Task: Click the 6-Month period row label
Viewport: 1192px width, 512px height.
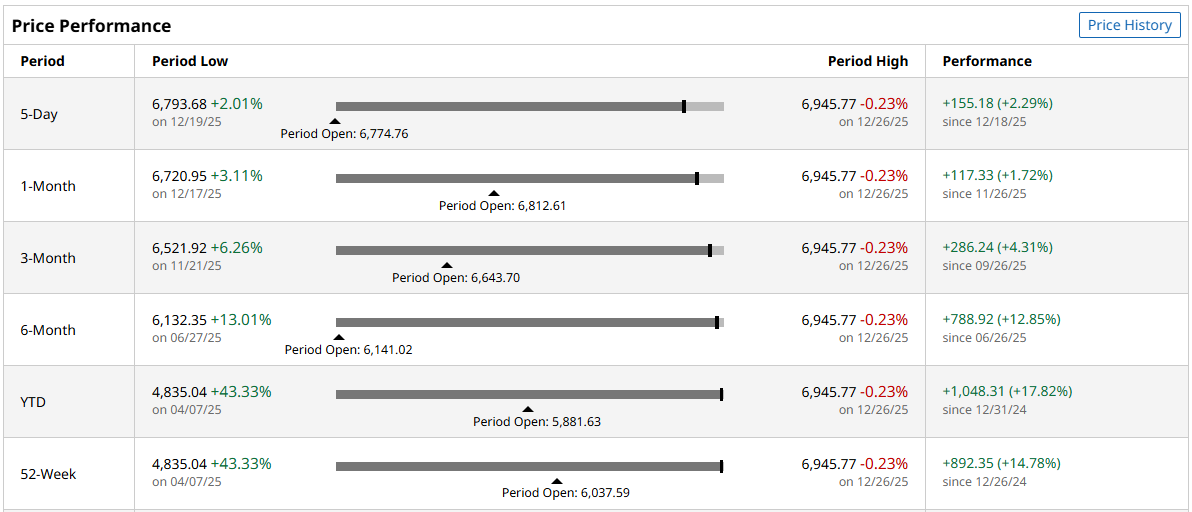Action: pos(48,330)
